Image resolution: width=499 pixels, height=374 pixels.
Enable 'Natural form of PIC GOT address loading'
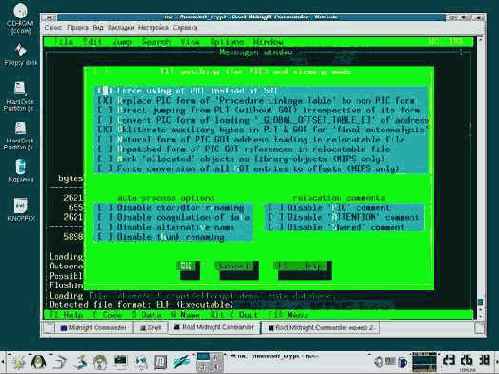pyautogui.click(x=105, y=139)
